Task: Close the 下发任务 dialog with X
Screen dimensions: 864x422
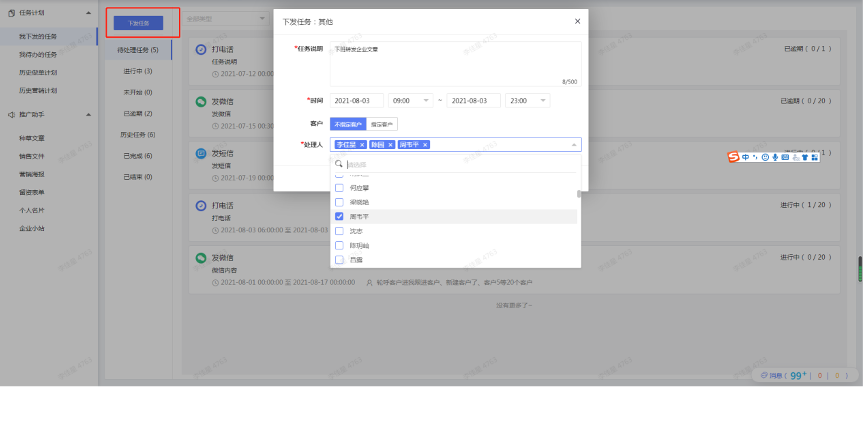Action: click(577, 21)
